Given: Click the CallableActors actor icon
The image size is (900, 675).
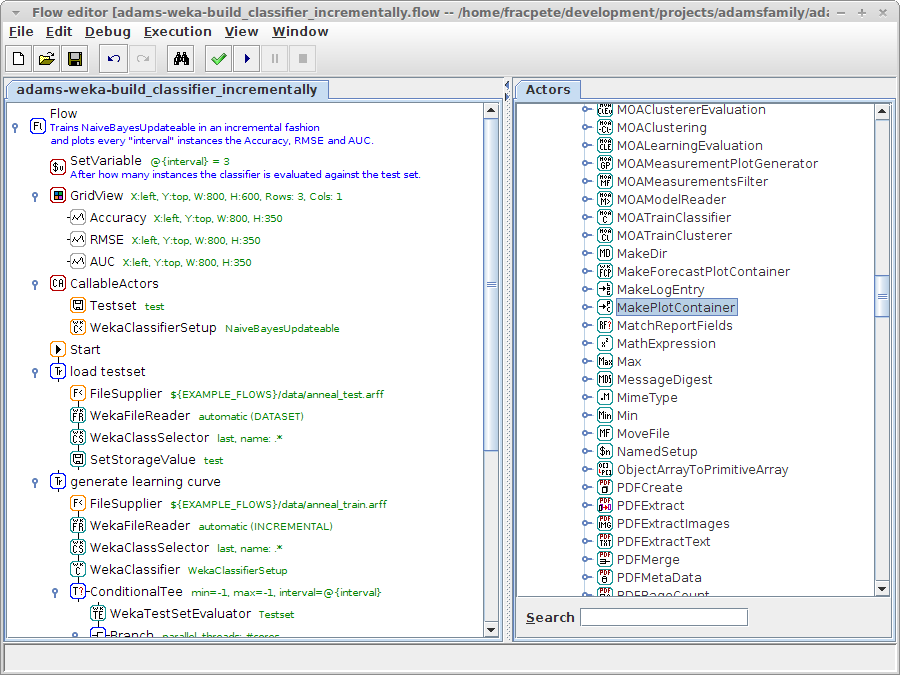Looking at the screenshot, I should point(58,284).
